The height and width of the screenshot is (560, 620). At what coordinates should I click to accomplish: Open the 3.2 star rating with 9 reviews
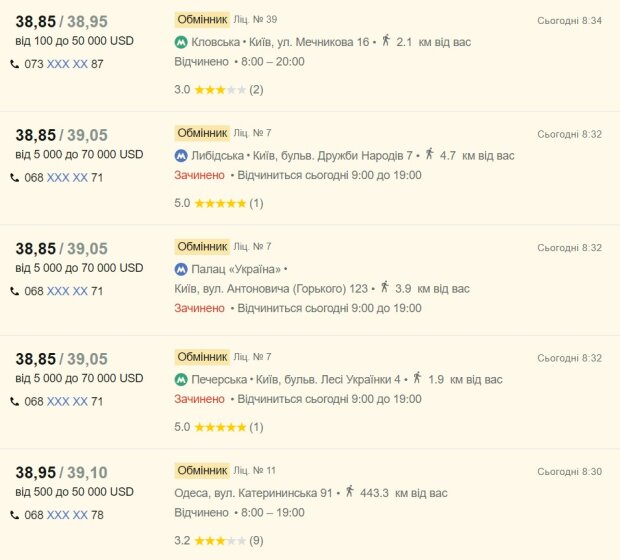click(219, 541)
